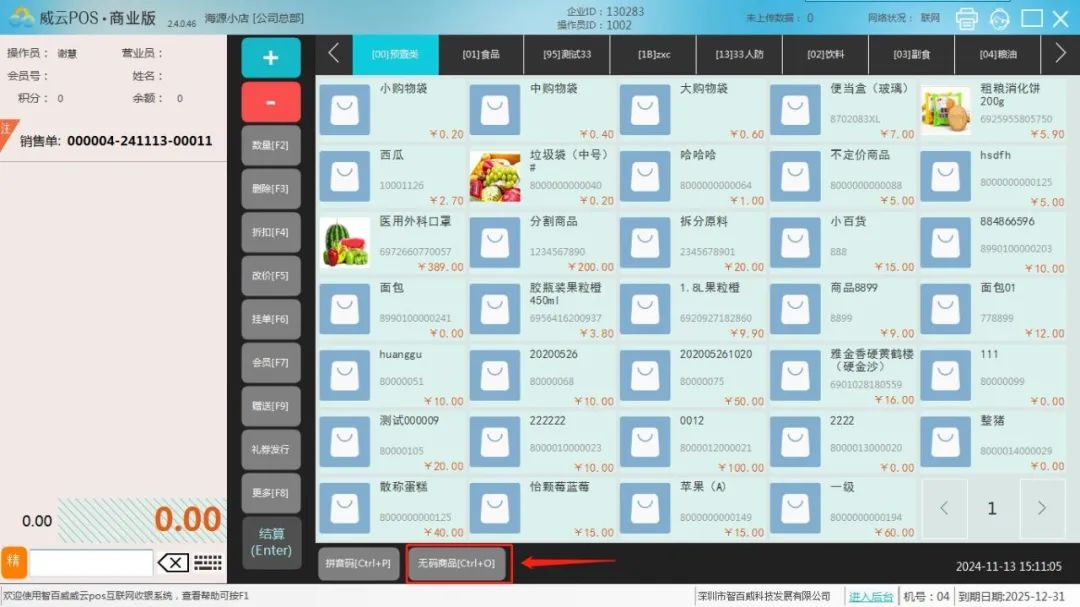This screenshot has height=607, width=1080.
Task: Select the 雅金香硬黄鹤楼 product icon
Action: [x=795, y=375]
